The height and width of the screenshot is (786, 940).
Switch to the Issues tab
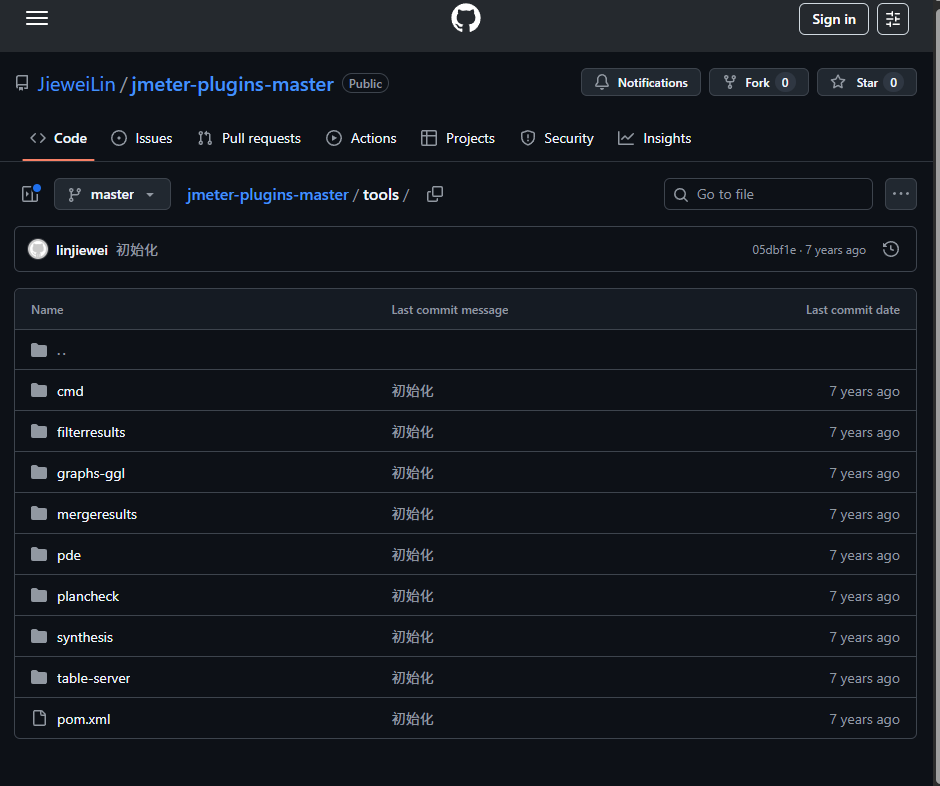tap(142, 138)
